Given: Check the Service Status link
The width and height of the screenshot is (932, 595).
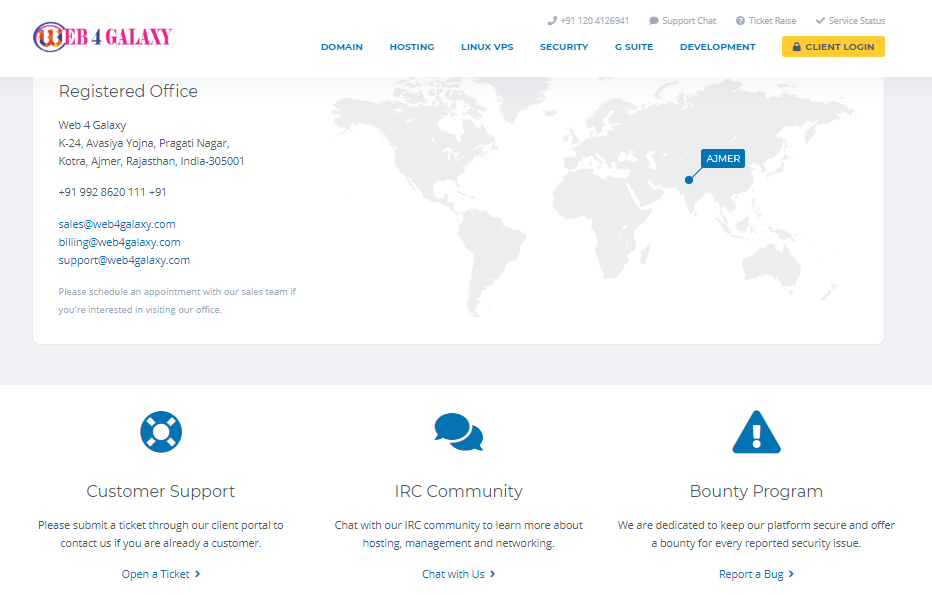Looking at the screenshot, I should [x=851, y=21].
